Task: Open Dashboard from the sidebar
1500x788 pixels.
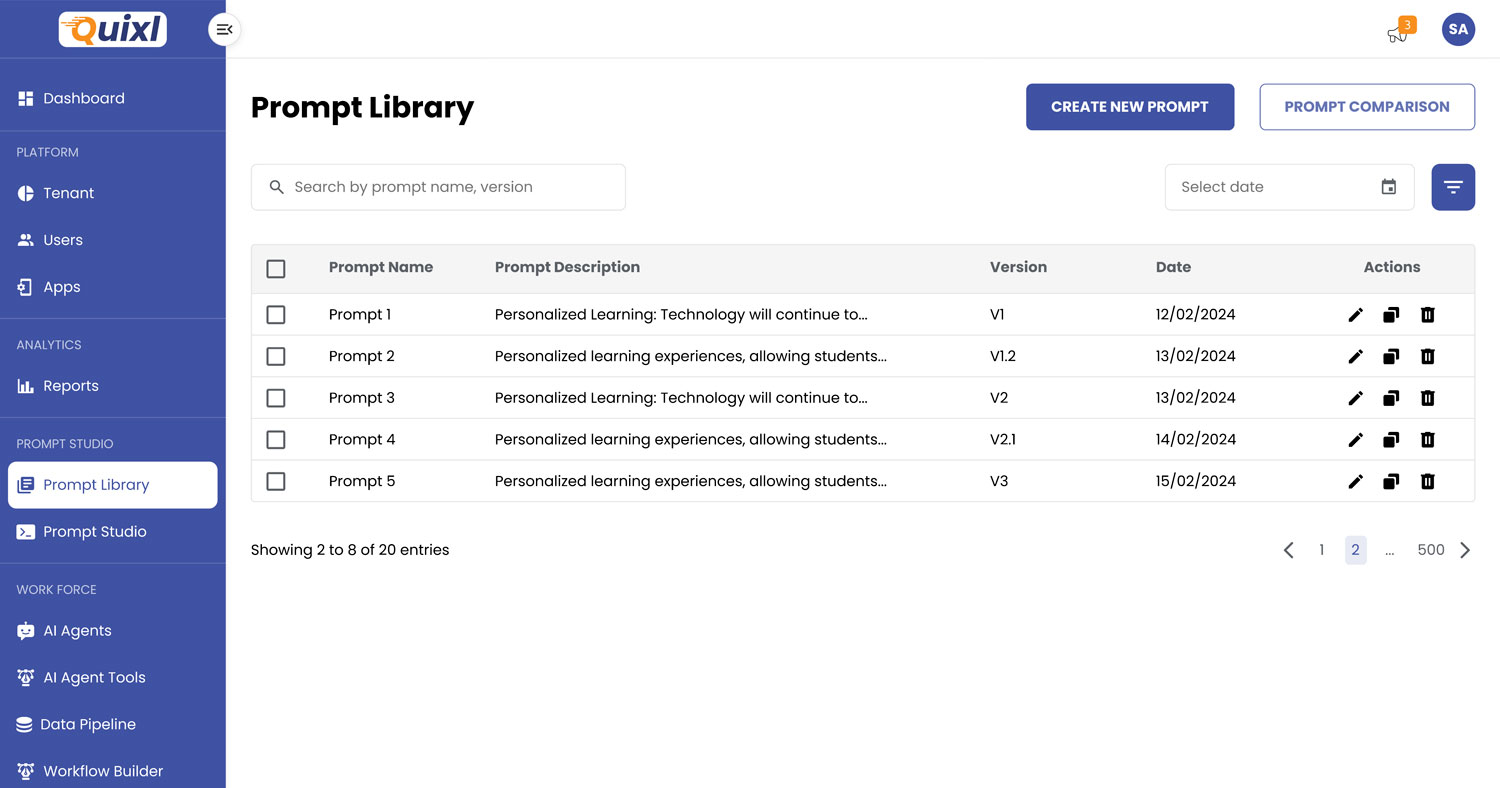Action: point(84,98)
